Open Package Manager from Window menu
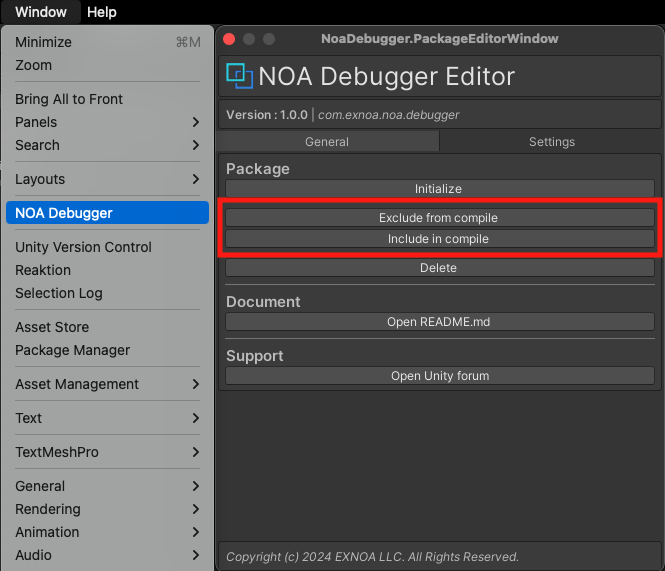665x571 pixels. pos(108,350)
